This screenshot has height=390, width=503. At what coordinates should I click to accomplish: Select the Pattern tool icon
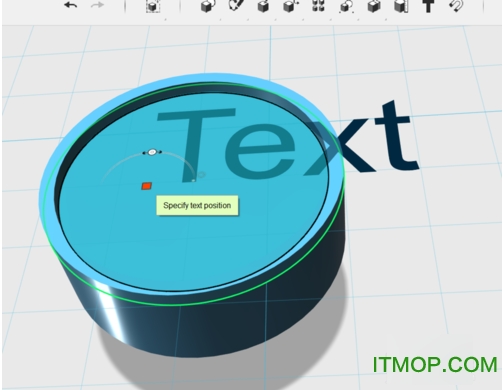(318, 6)
